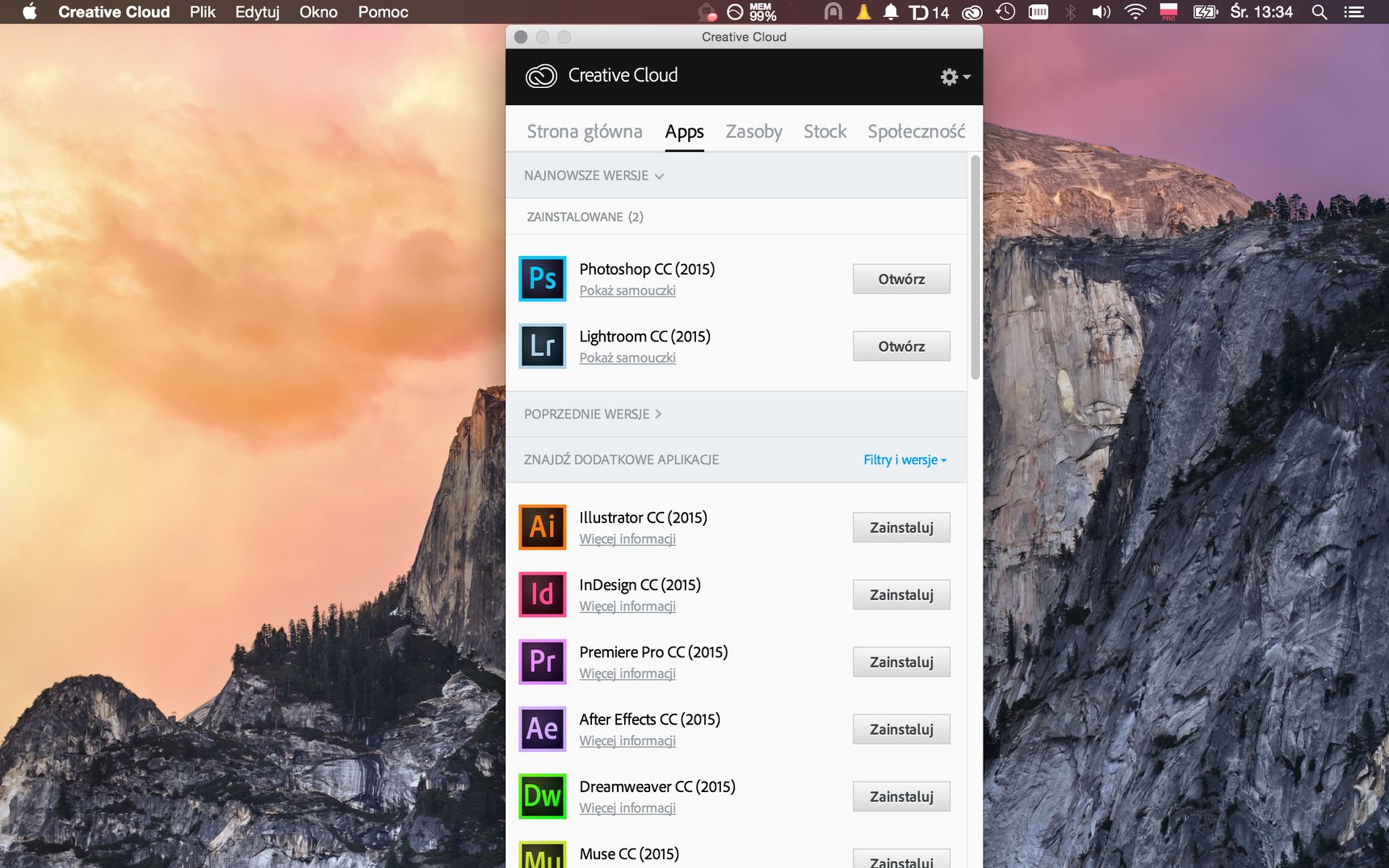Viewport: 1389px width, 868px height.
Task: Open Spotlight search magnifier
Action: point(1320,12)
